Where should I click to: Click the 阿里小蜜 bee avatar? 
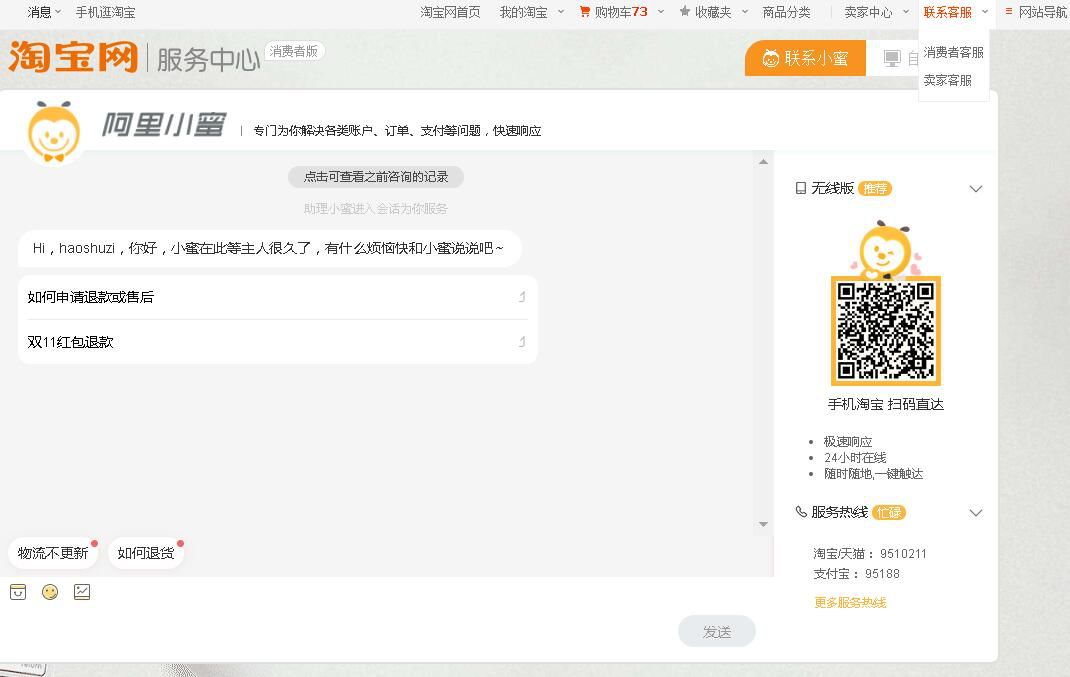pyautogui.click(x=54, y=132)
